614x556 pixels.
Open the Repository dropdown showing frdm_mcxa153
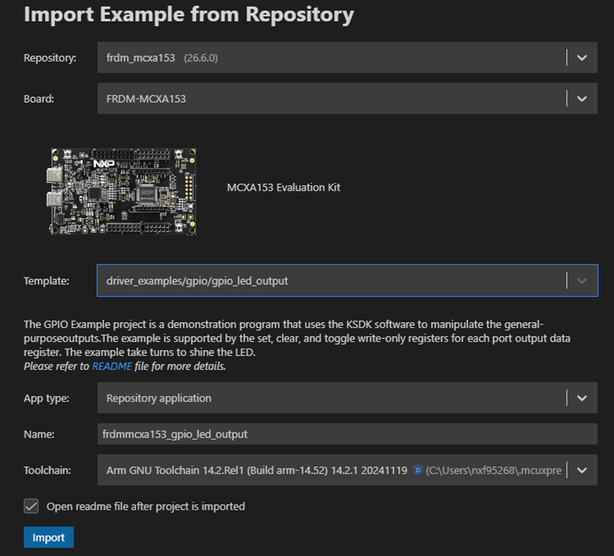347,58
